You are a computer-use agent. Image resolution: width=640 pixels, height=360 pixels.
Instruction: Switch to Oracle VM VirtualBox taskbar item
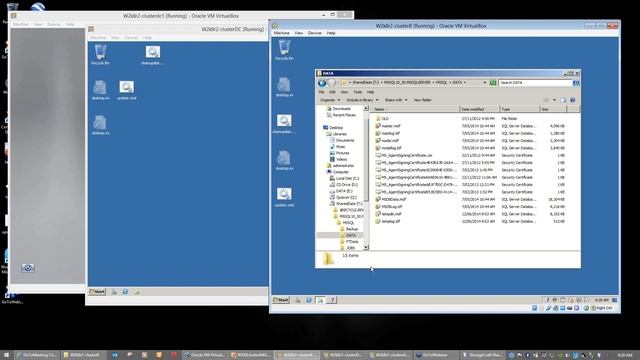pyautogui.click(x=205, y=355)
